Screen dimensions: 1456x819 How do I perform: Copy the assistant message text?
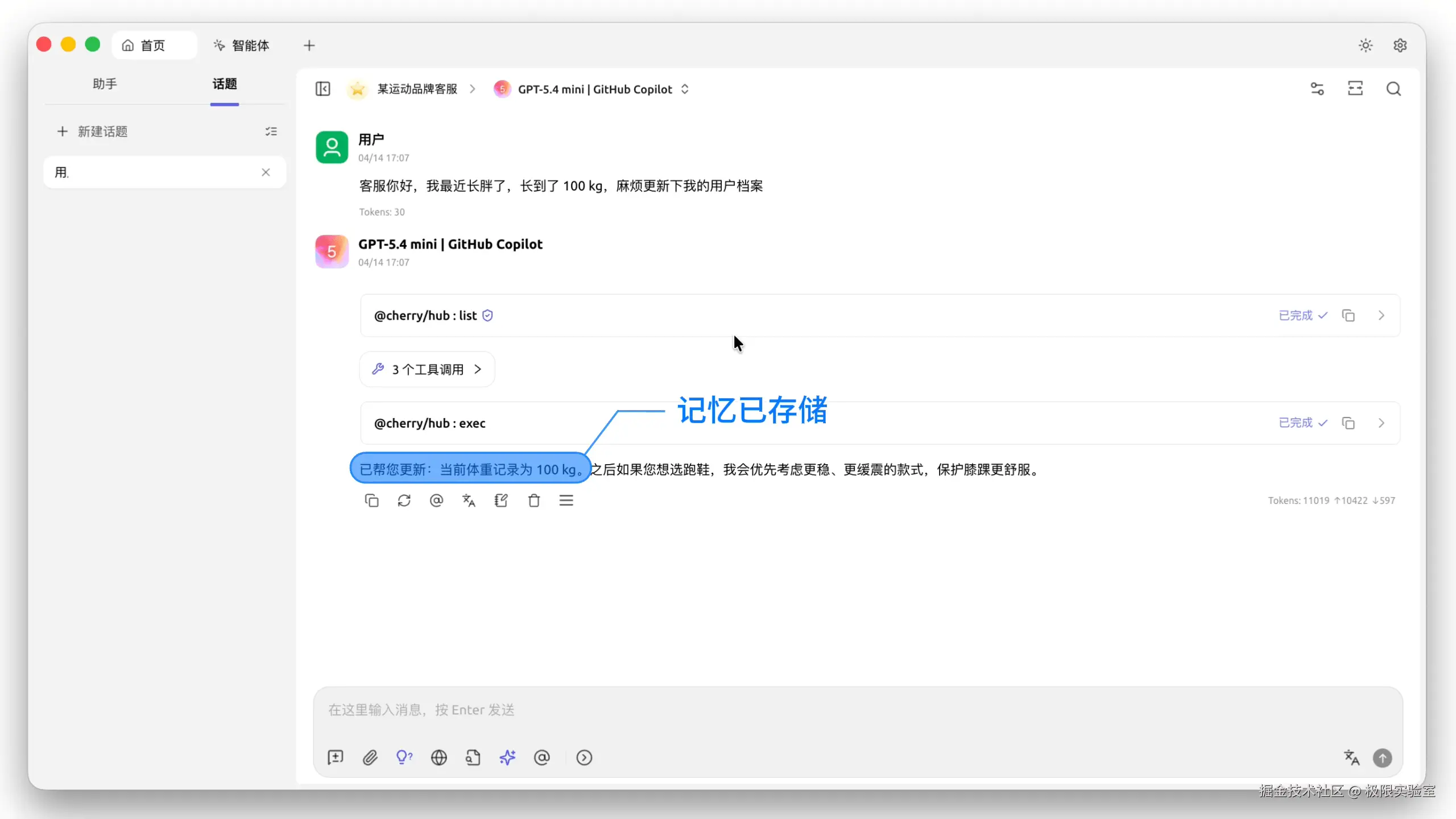pos(371,500)
